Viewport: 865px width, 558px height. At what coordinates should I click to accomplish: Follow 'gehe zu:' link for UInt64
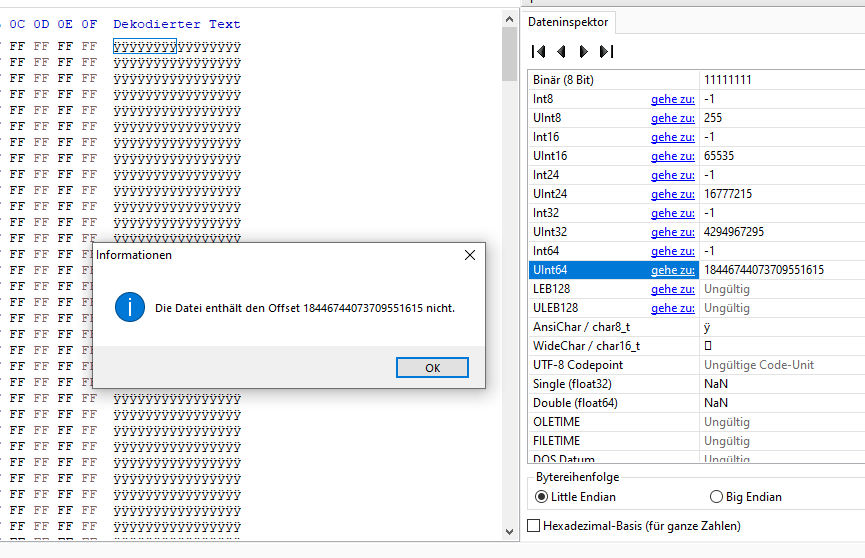click(672, 270)
